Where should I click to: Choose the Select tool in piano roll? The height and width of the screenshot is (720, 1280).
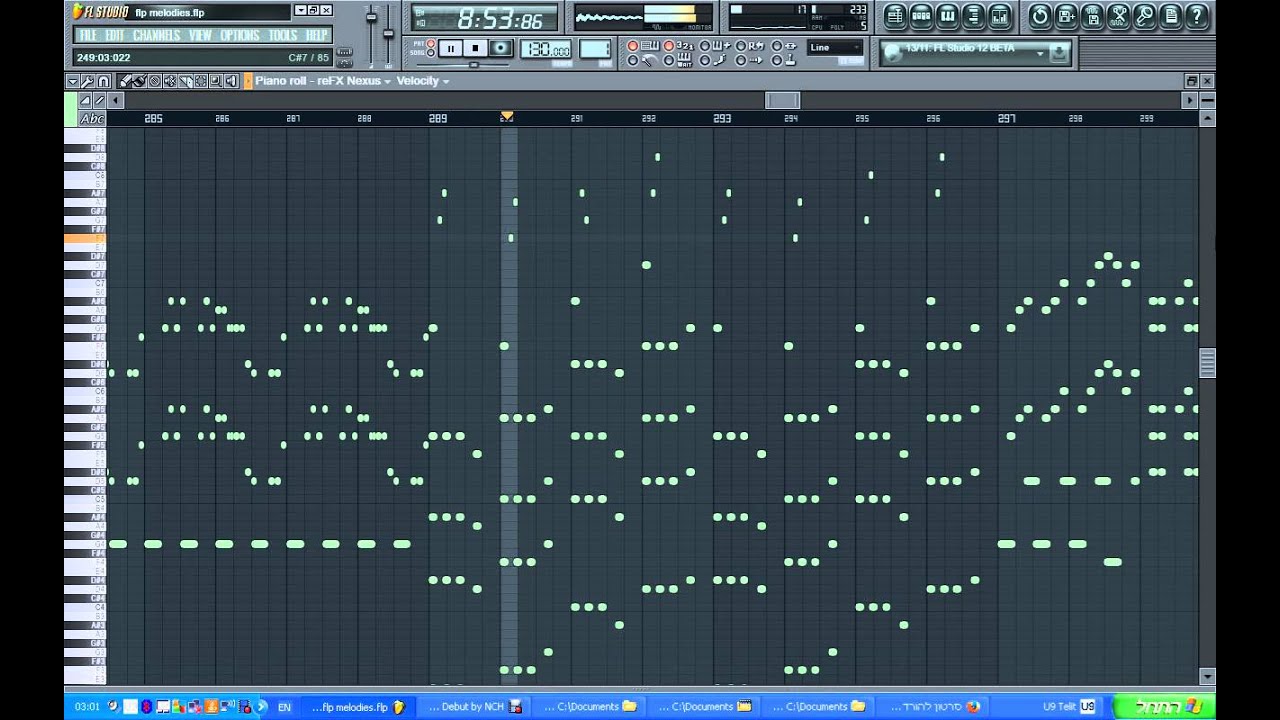(x=201, y=81)
